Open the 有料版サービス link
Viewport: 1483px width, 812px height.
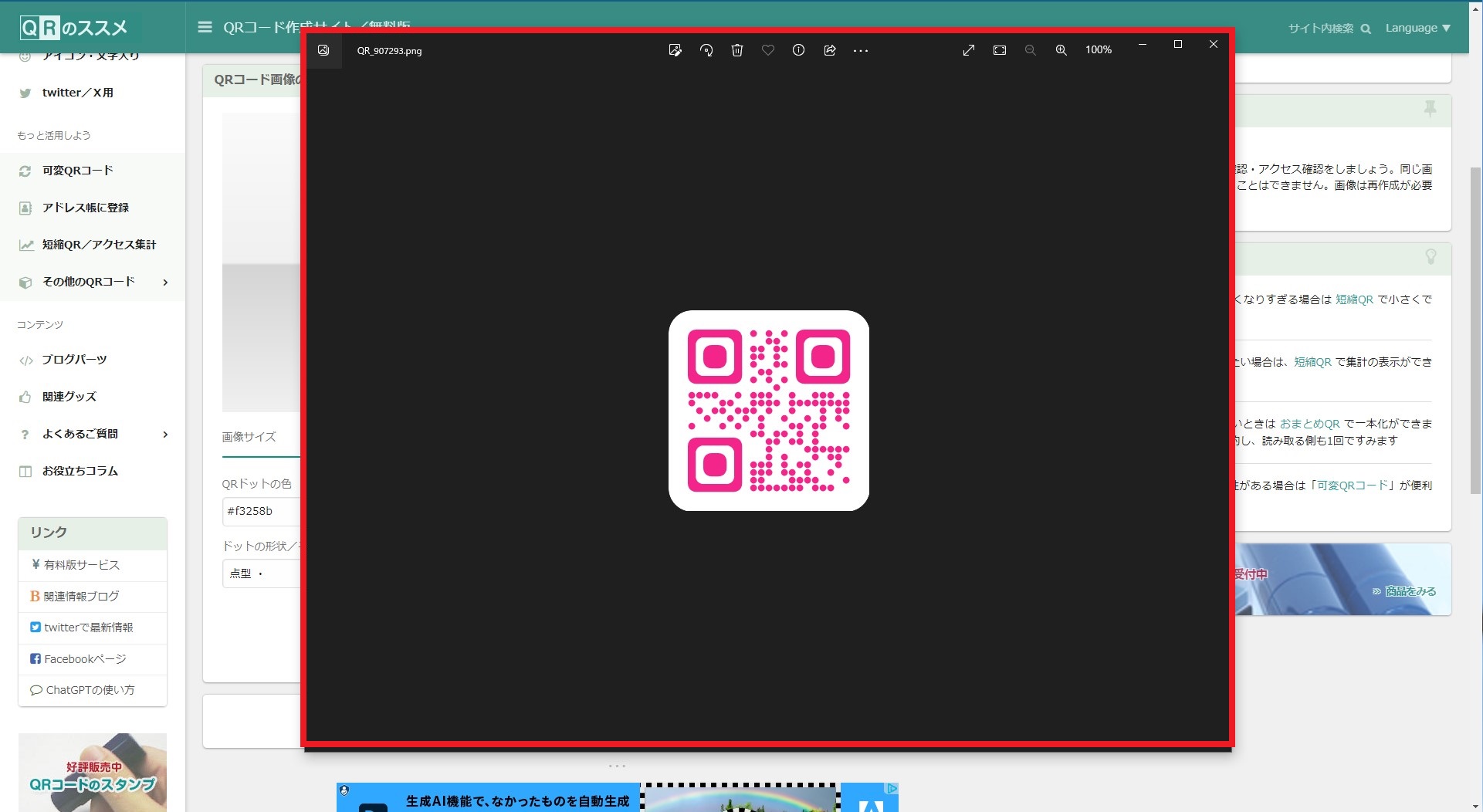(82, 565)
